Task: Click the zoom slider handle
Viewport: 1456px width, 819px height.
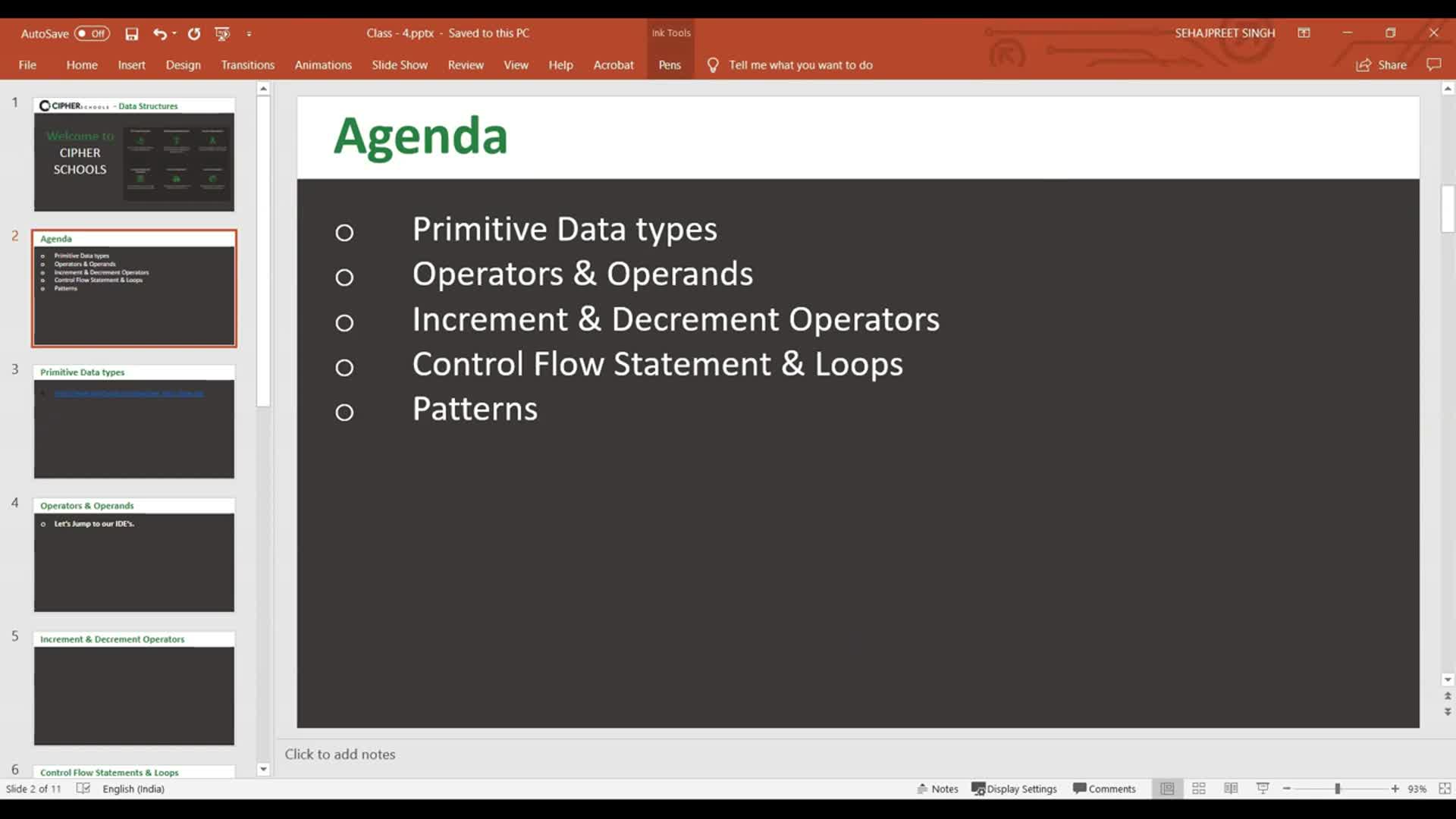Action: pyautogui.click(x=1338, y=789)
